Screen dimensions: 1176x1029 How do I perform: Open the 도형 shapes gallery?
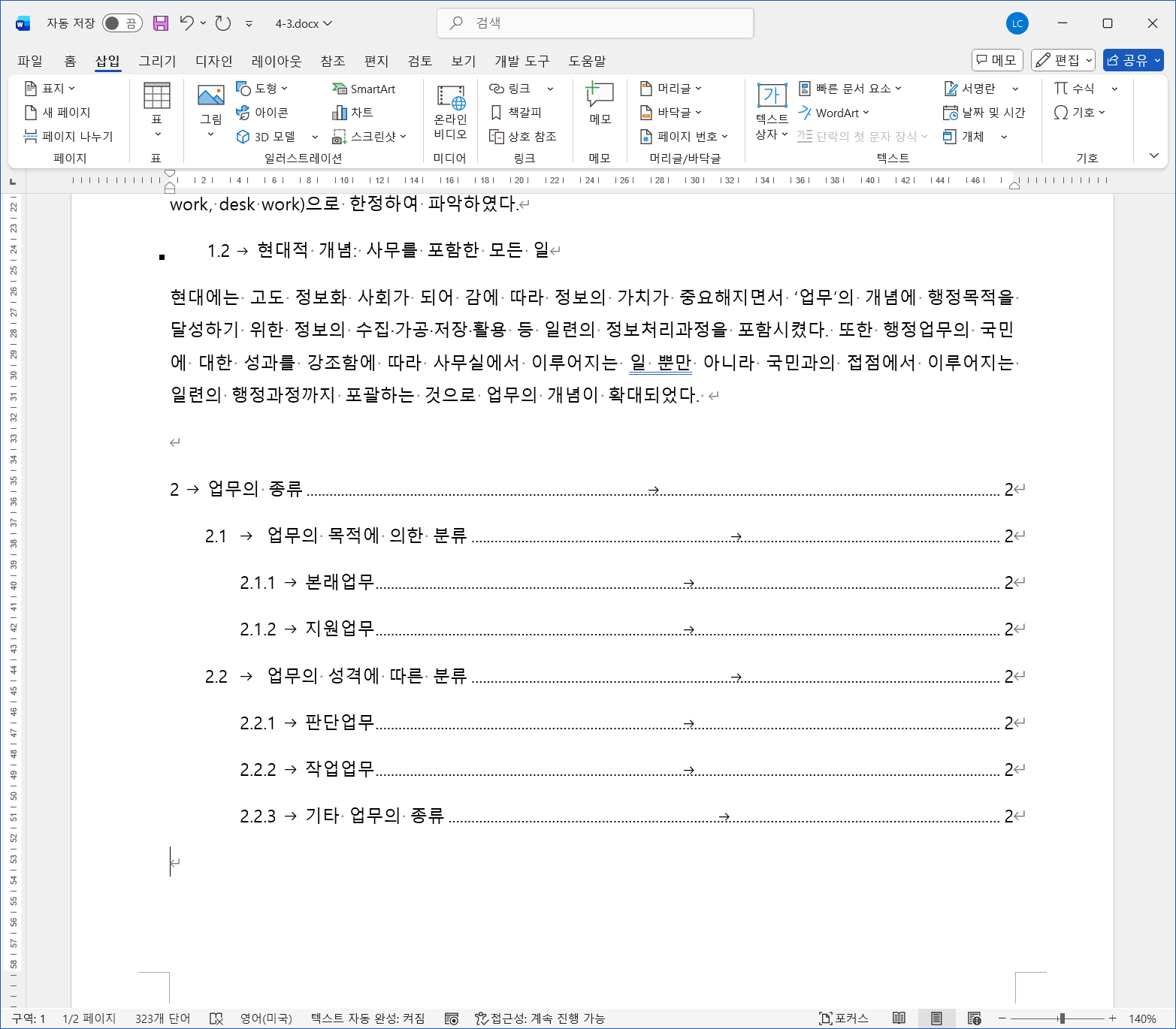pyautogui.click(x=262, y=89)
